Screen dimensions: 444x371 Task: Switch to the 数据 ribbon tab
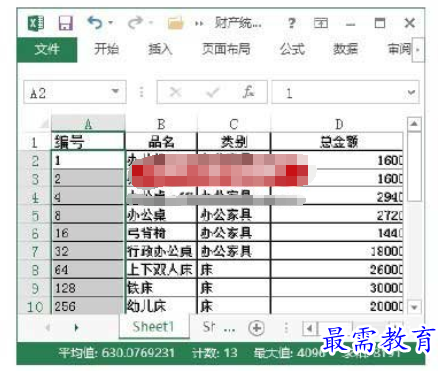(346, 49)
